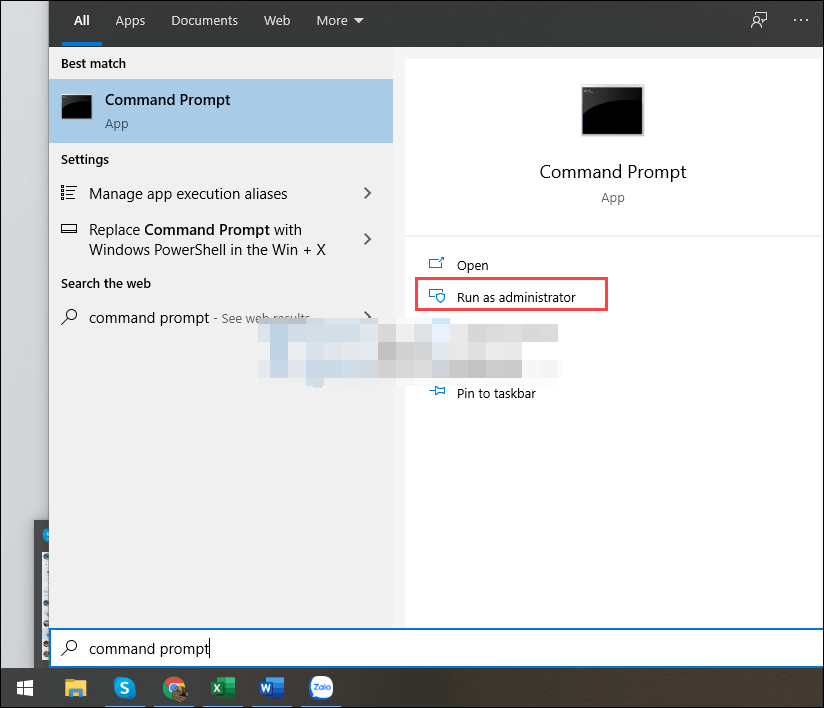Screen dimensions: 824x708
Task: Open Word from the taskbar
Action: coord(271,688)
